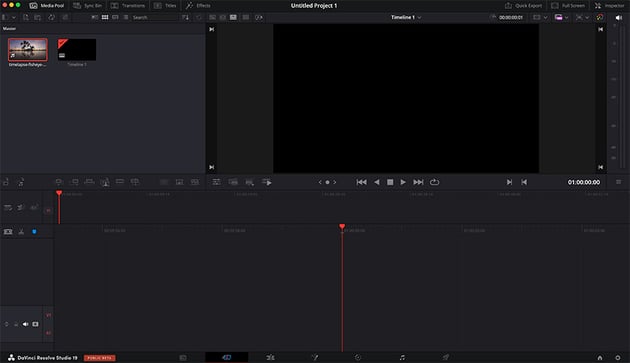This screenshot has height=363, width=630.
Task: Click the Import Media icon
Action: coord(25,18)
